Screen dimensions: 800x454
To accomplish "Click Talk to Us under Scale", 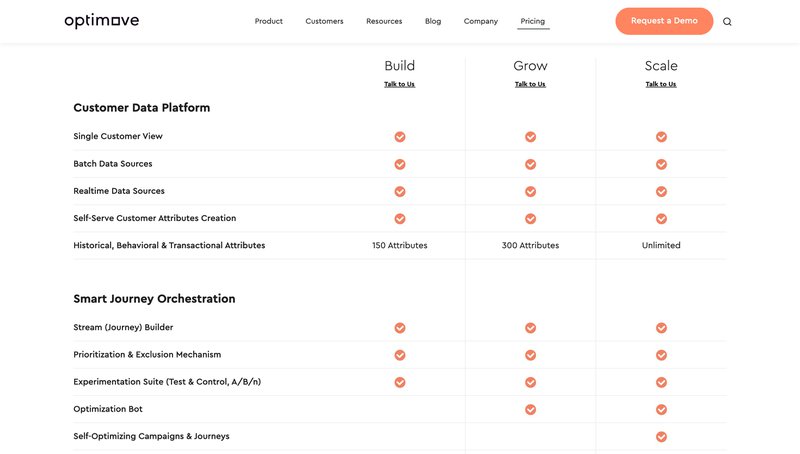I will point(661,84).
